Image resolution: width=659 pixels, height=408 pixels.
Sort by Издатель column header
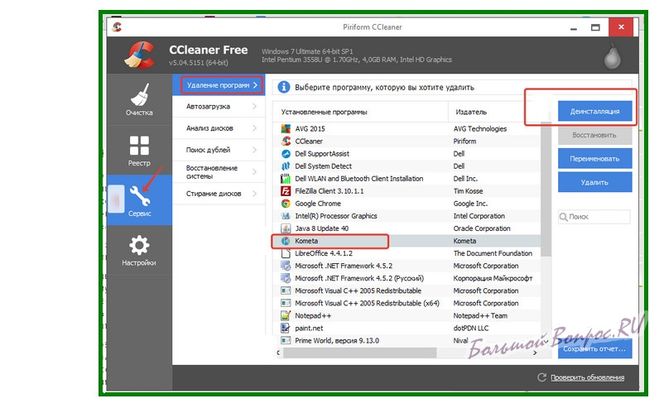point(495,112)
